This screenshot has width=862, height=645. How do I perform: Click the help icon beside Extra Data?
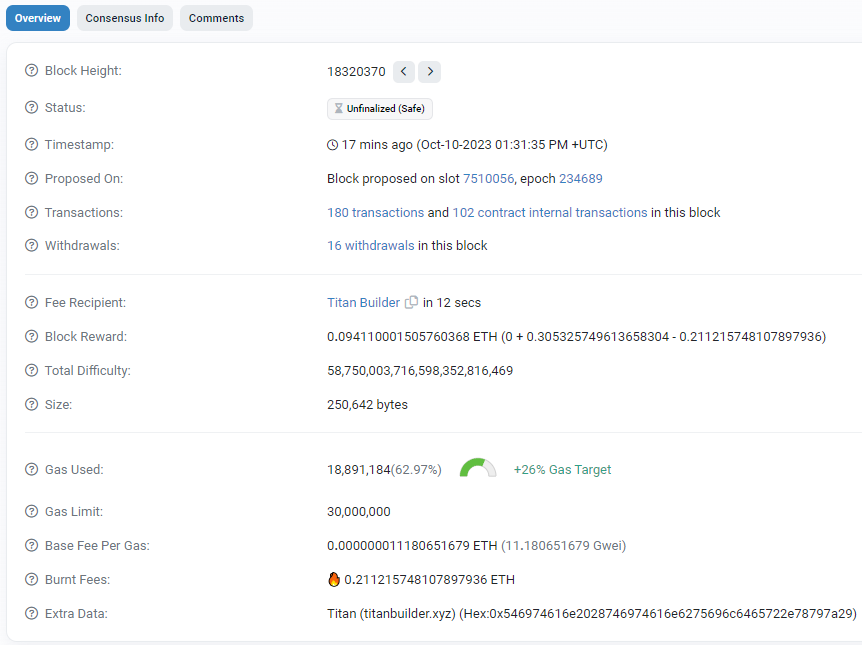[32, 613]
